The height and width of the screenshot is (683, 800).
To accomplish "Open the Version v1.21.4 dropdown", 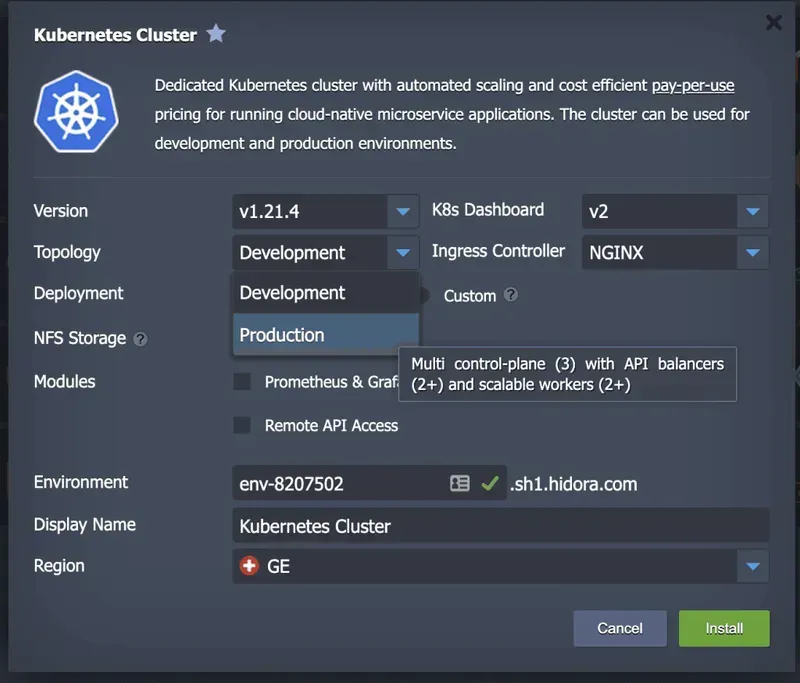I will coord(402,211).
